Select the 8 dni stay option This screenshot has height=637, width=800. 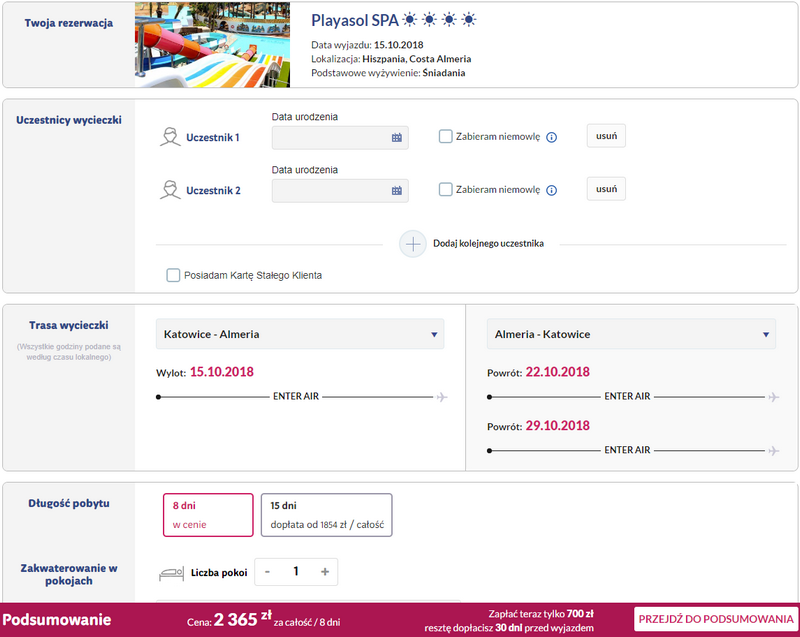(208, 515)
